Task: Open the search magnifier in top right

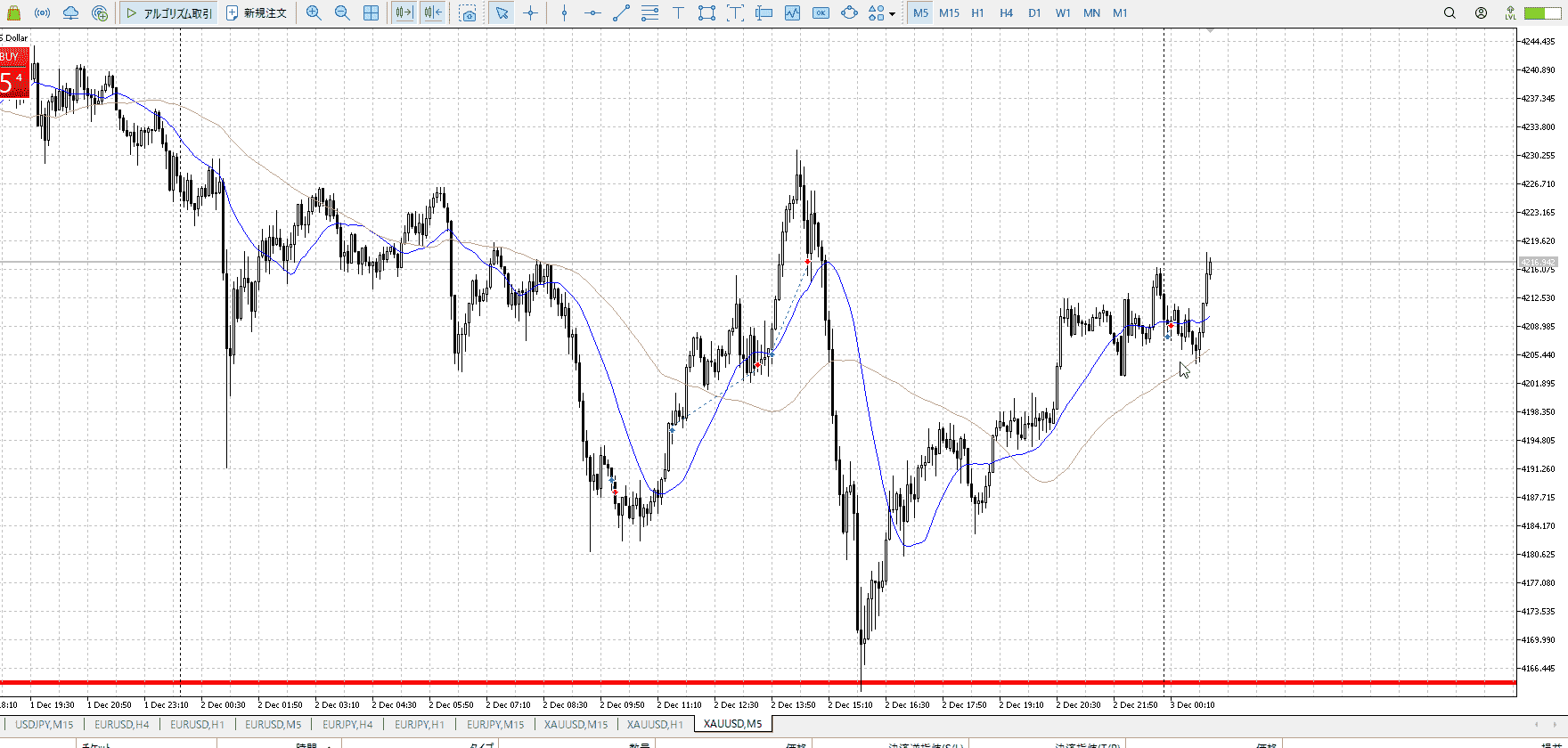Action: pos(1450,13)
